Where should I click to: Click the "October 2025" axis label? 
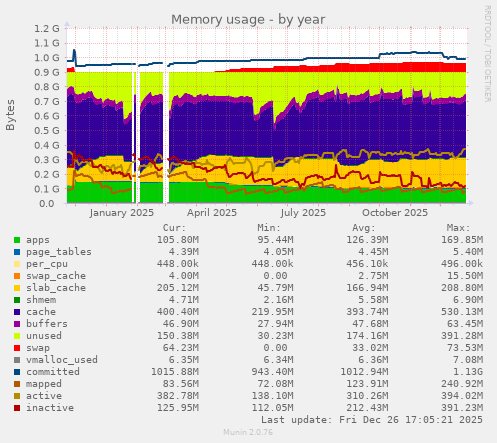click(x=395, y=213)
